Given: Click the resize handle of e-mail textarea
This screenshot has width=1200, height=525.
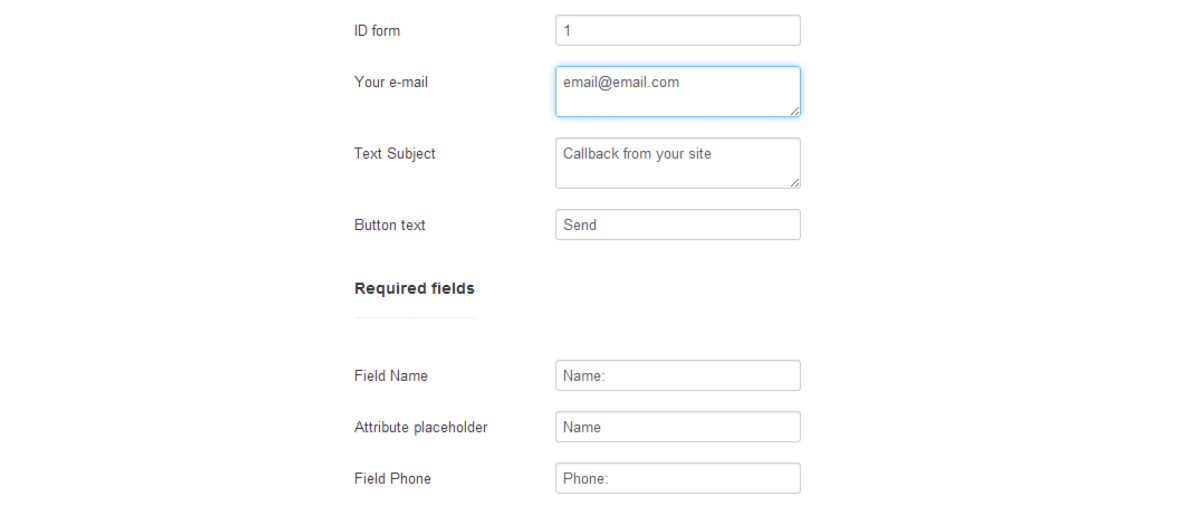Looking at the screenshot, I should (795, 111).
